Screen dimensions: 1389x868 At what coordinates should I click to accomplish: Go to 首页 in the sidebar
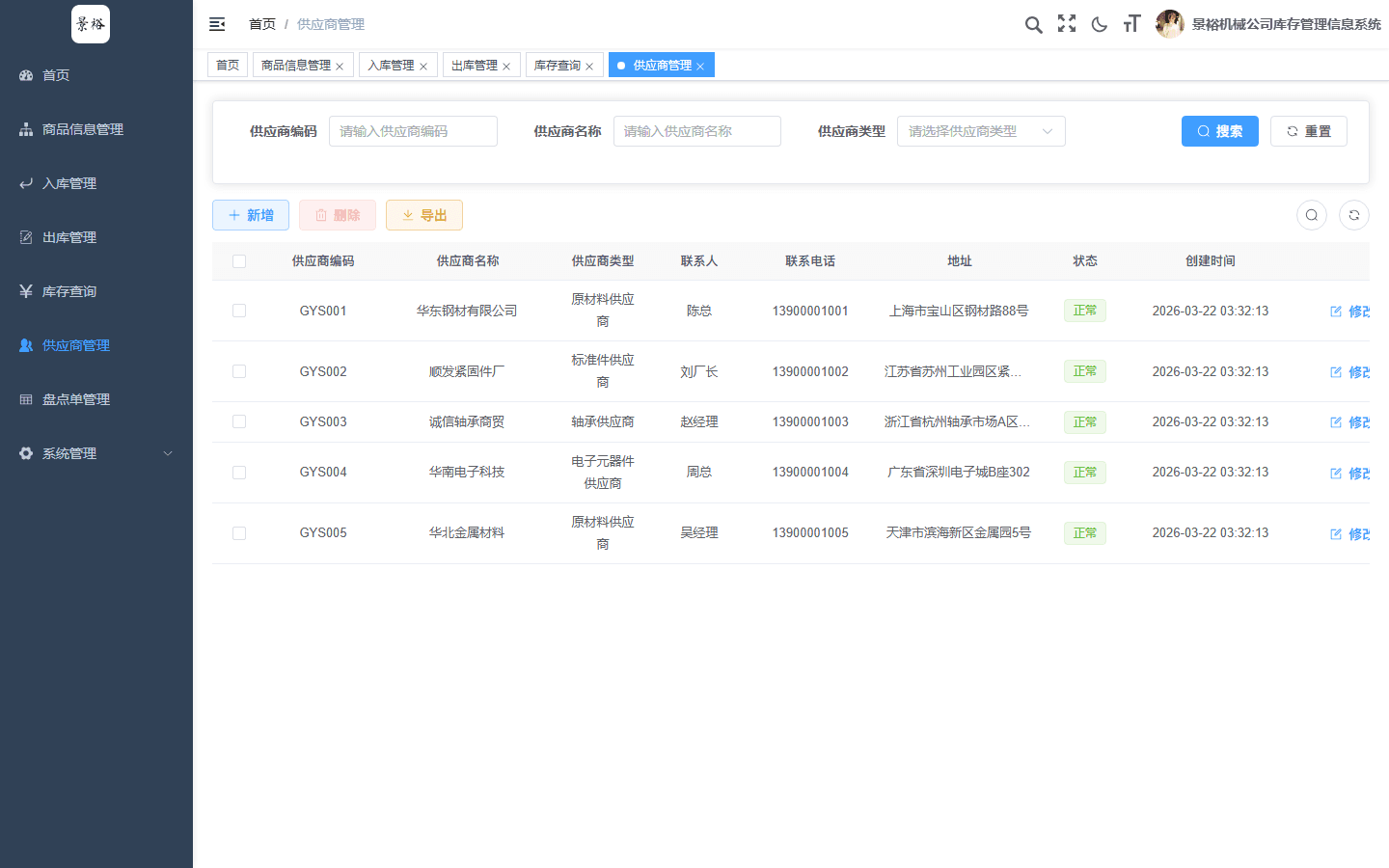click(96, 75)
